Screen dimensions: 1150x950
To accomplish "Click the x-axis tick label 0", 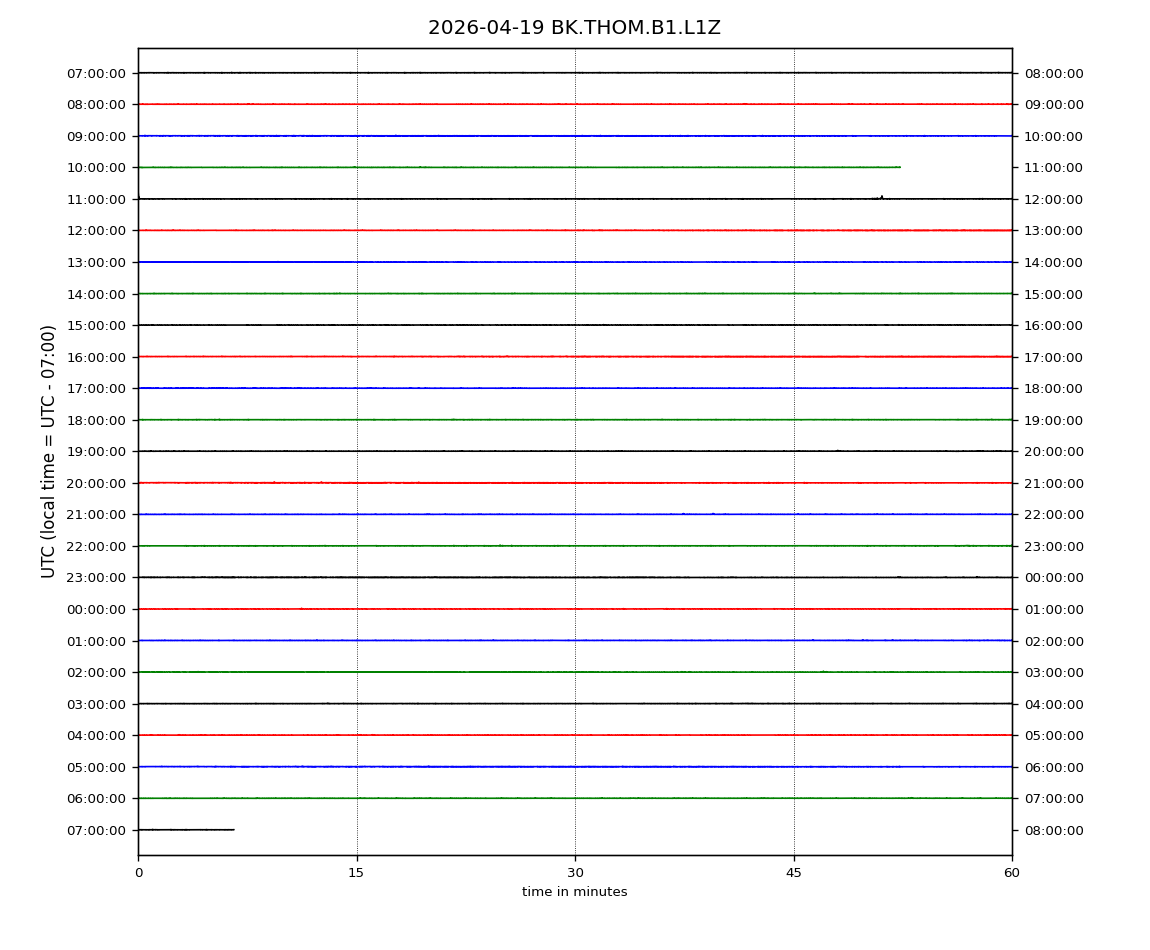I will pyautogui.click(x=138, y=873).
